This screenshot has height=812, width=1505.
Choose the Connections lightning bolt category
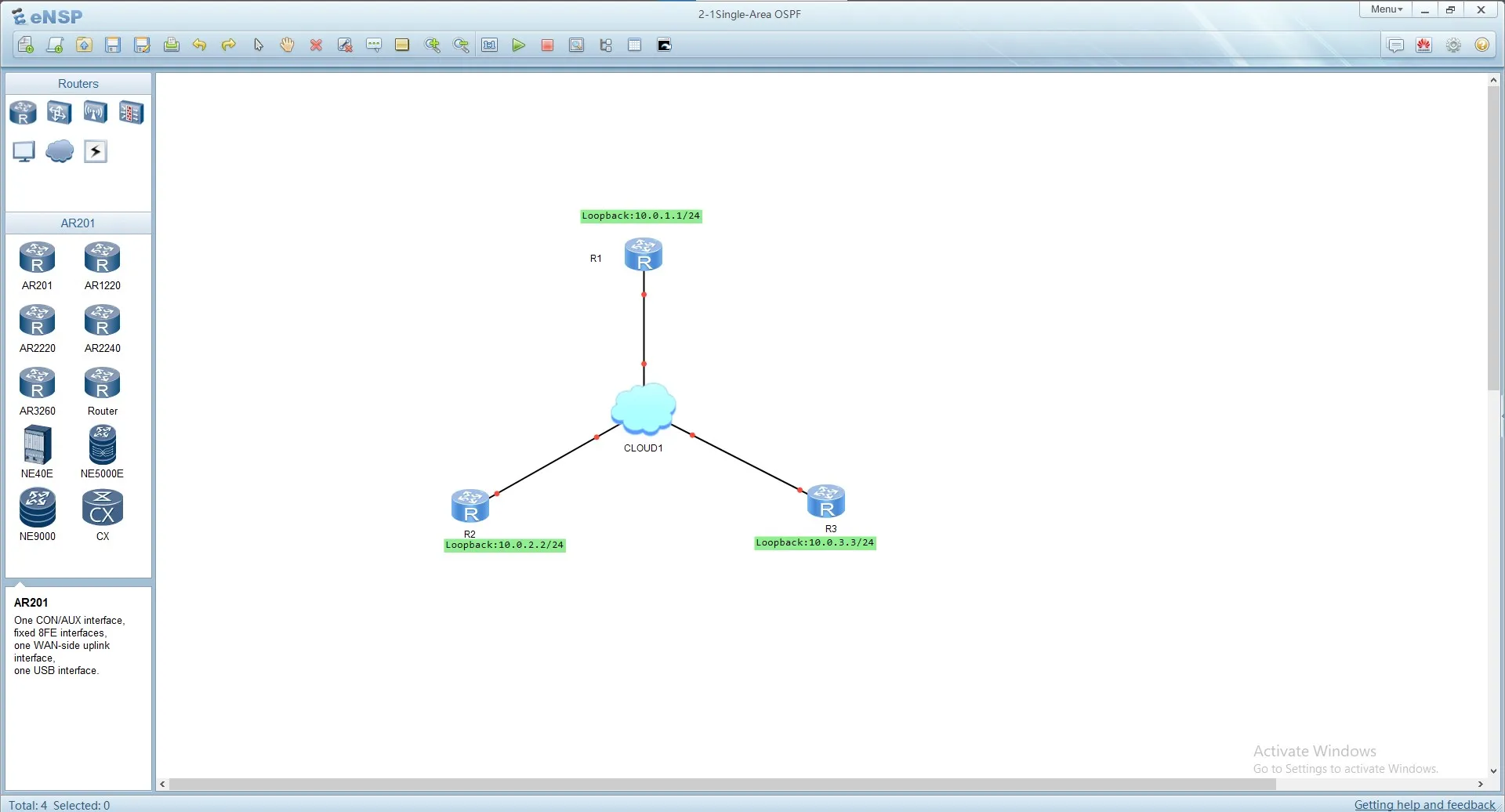[x=95, y=151]
